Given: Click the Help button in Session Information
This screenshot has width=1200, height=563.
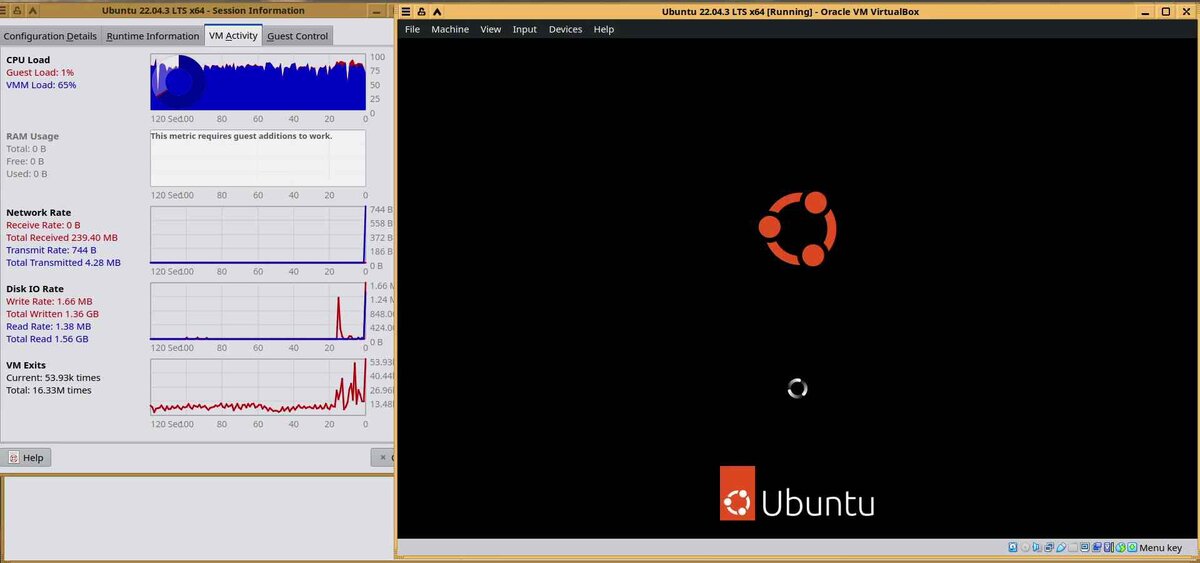Looking at the screenshot, I should coord(26,457).
